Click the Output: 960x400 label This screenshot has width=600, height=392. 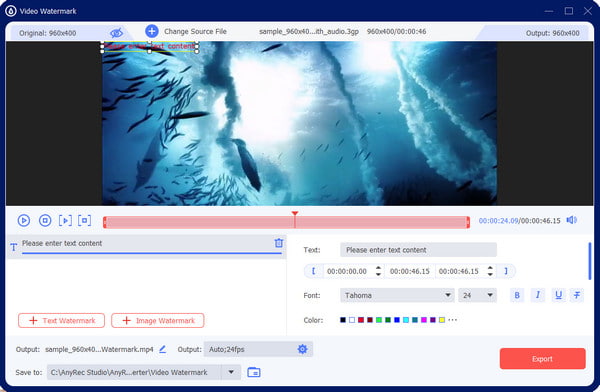pyautogui.click(x=553, y=33)
